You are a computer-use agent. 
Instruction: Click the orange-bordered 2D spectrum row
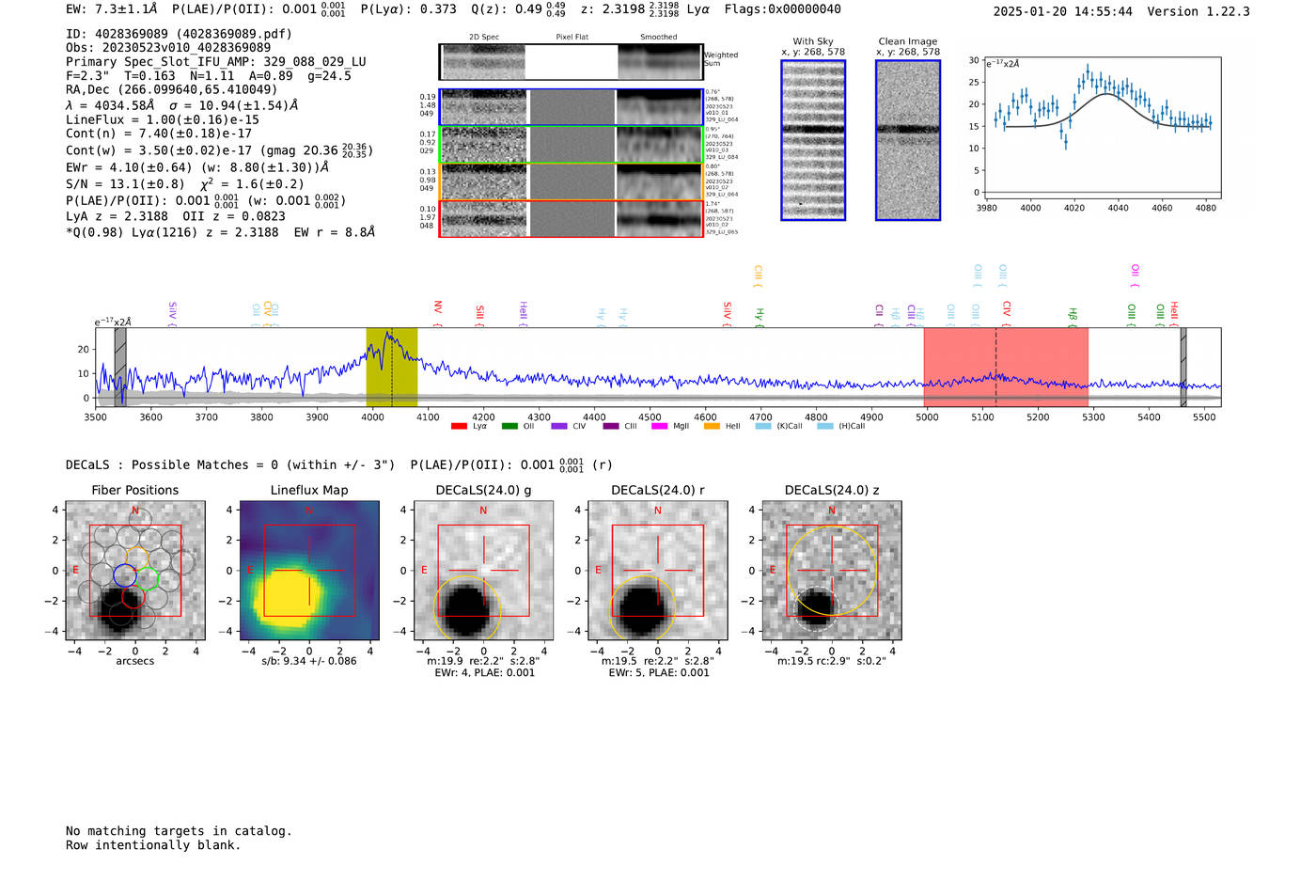click(x=572, y=181)
